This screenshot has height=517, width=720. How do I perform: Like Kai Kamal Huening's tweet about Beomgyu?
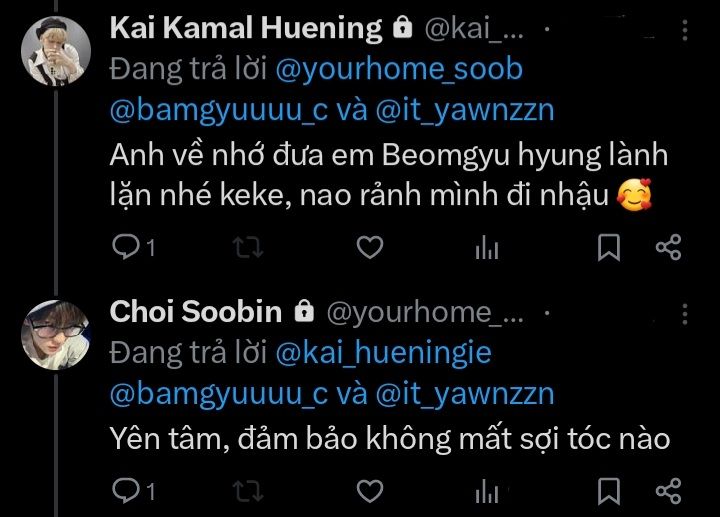click(370, 247)
